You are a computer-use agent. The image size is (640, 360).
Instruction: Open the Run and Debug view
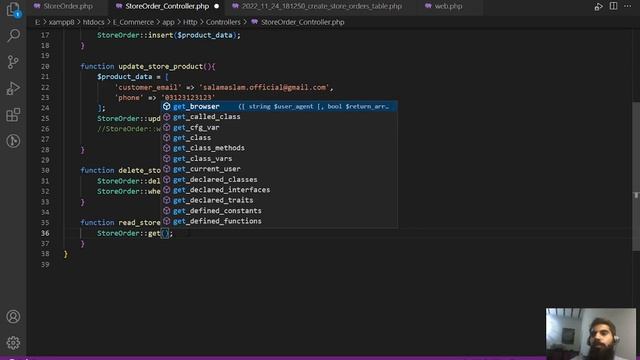[x=13, y=88]
